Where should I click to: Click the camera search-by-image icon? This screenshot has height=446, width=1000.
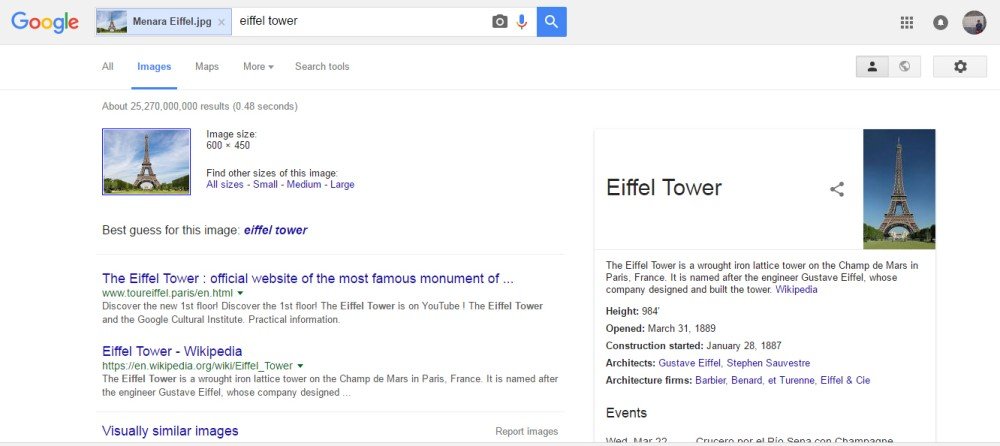click(499, 22)
